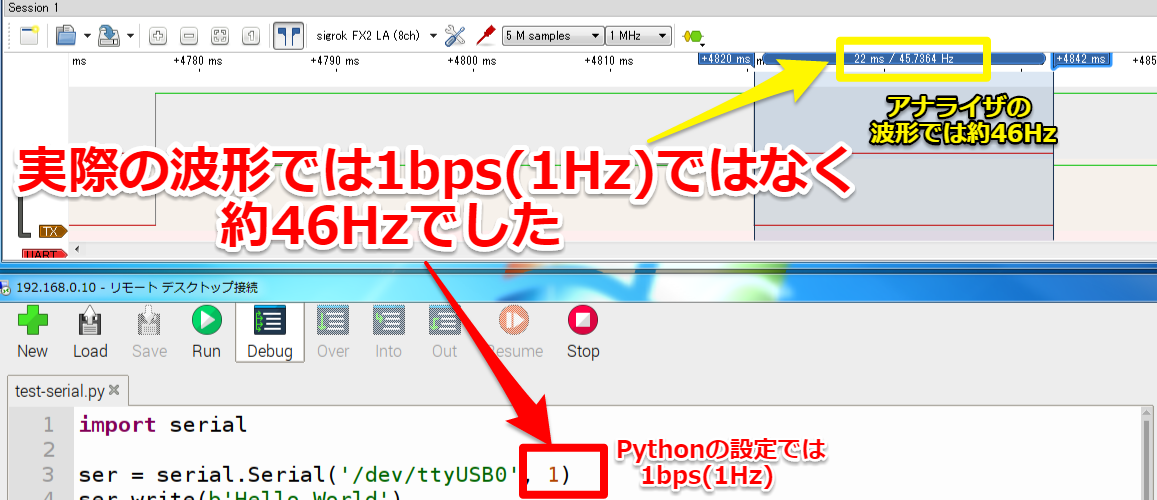Zoom to fit the whole capture

[x=219, y=35]
